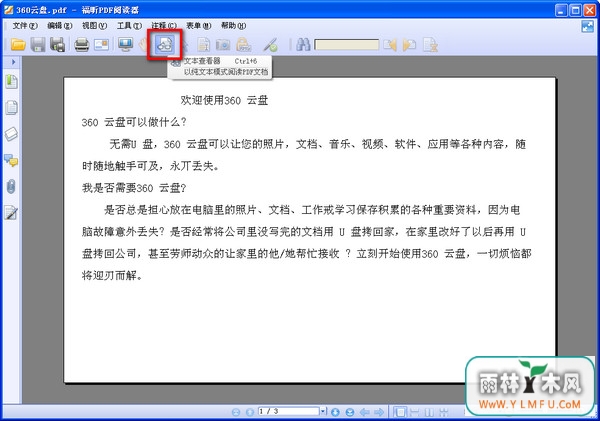Close the Foxit Reader window
This screenshot has height=421, width=600.
(x=589, y=10)
